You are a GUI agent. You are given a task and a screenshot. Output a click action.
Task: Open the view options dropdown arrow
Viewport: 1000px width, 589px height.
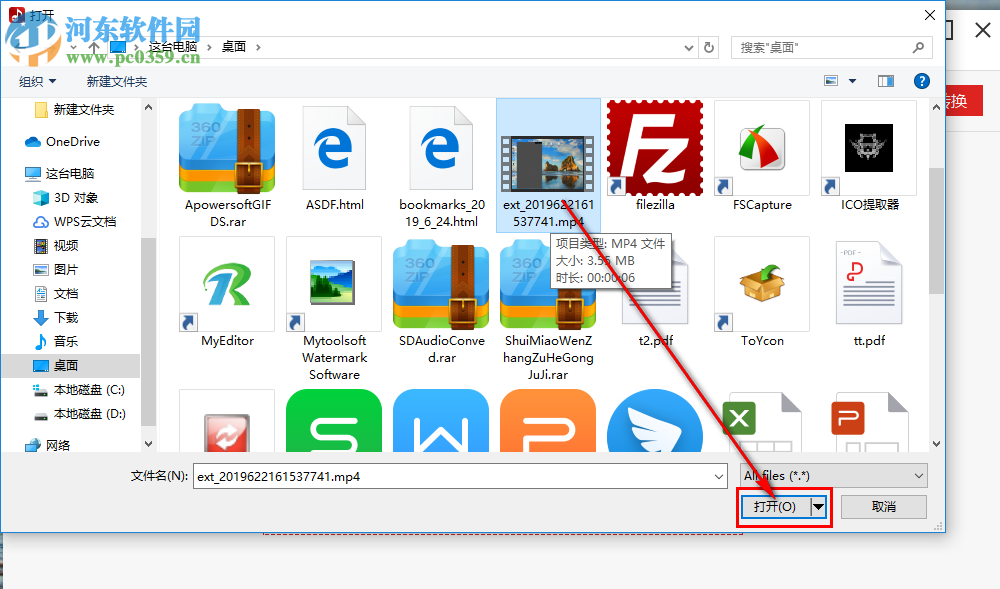coord(853,81)
